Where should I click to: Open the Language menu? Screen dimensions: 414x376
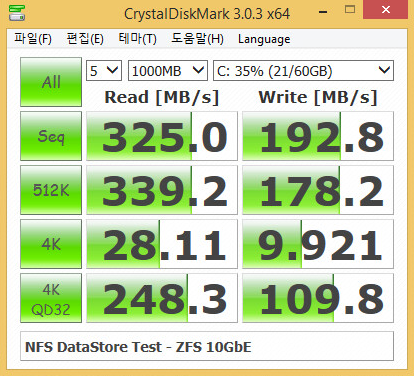[x=264, y=39]
